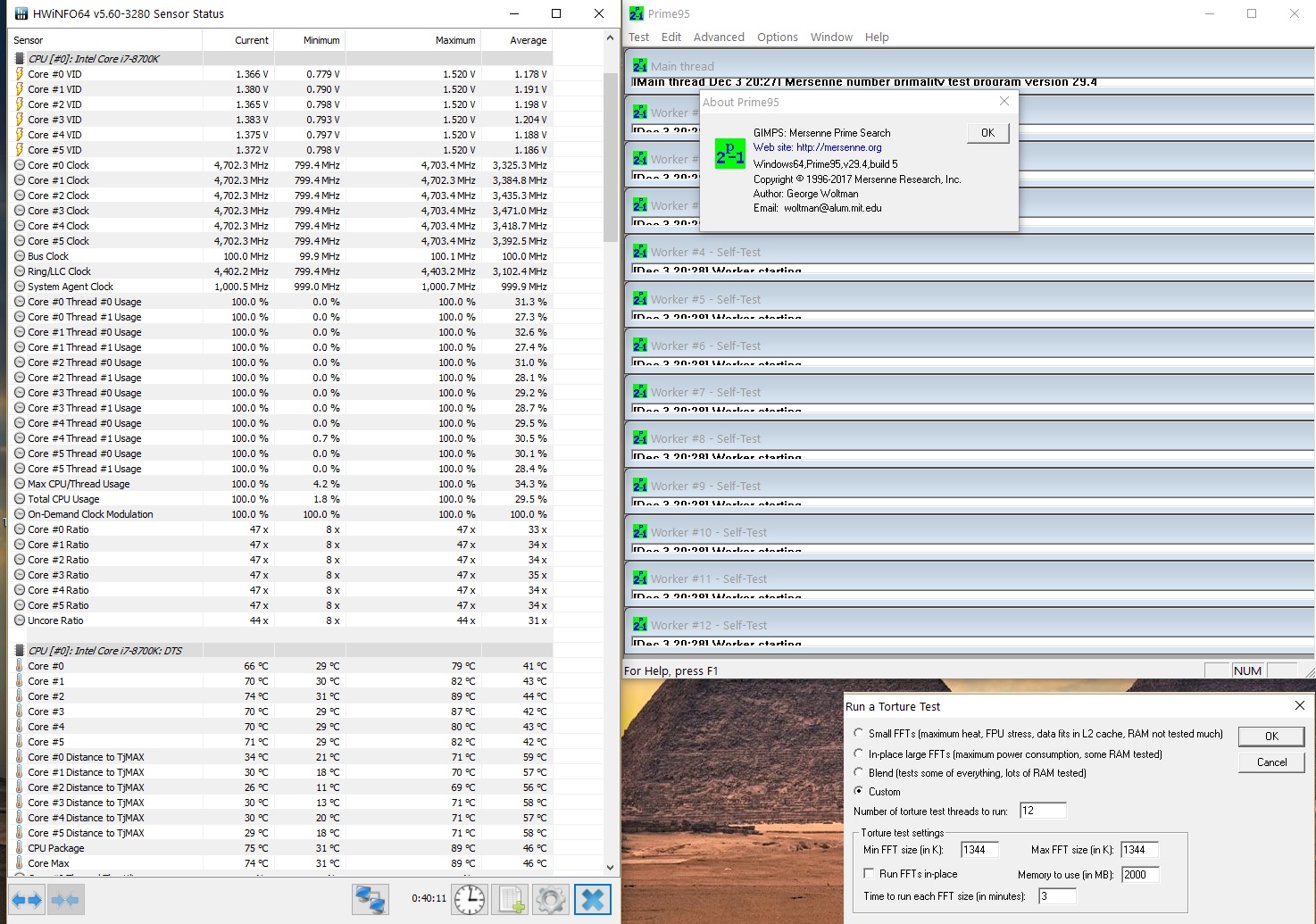
Task: Select the Custom torture test radio option
Action: point(859,791)
